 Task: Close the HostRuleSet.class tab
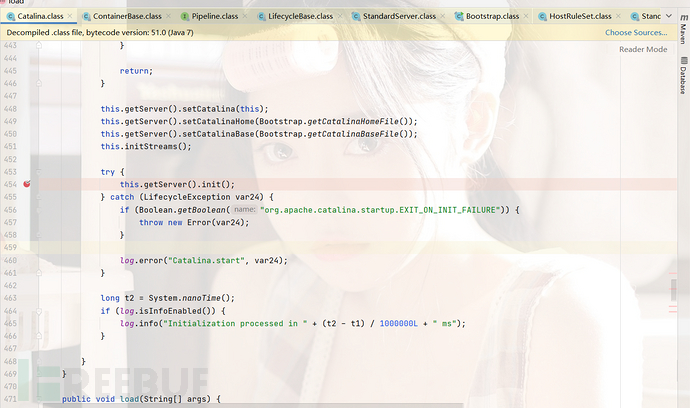point(619,16)
